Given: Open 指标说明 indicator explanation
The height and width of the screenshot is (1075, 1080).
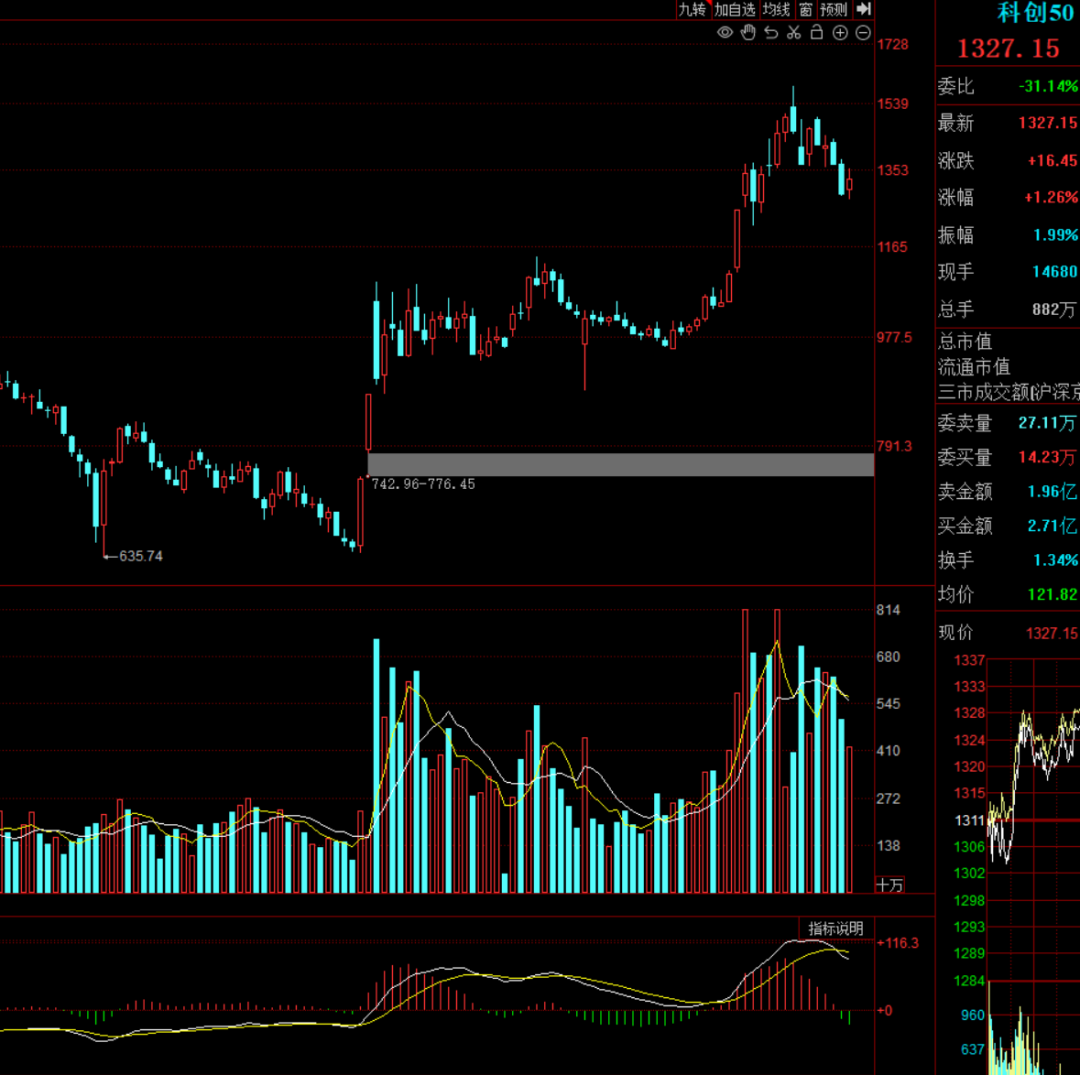Looking at the screenshot, I should (835, 928).
